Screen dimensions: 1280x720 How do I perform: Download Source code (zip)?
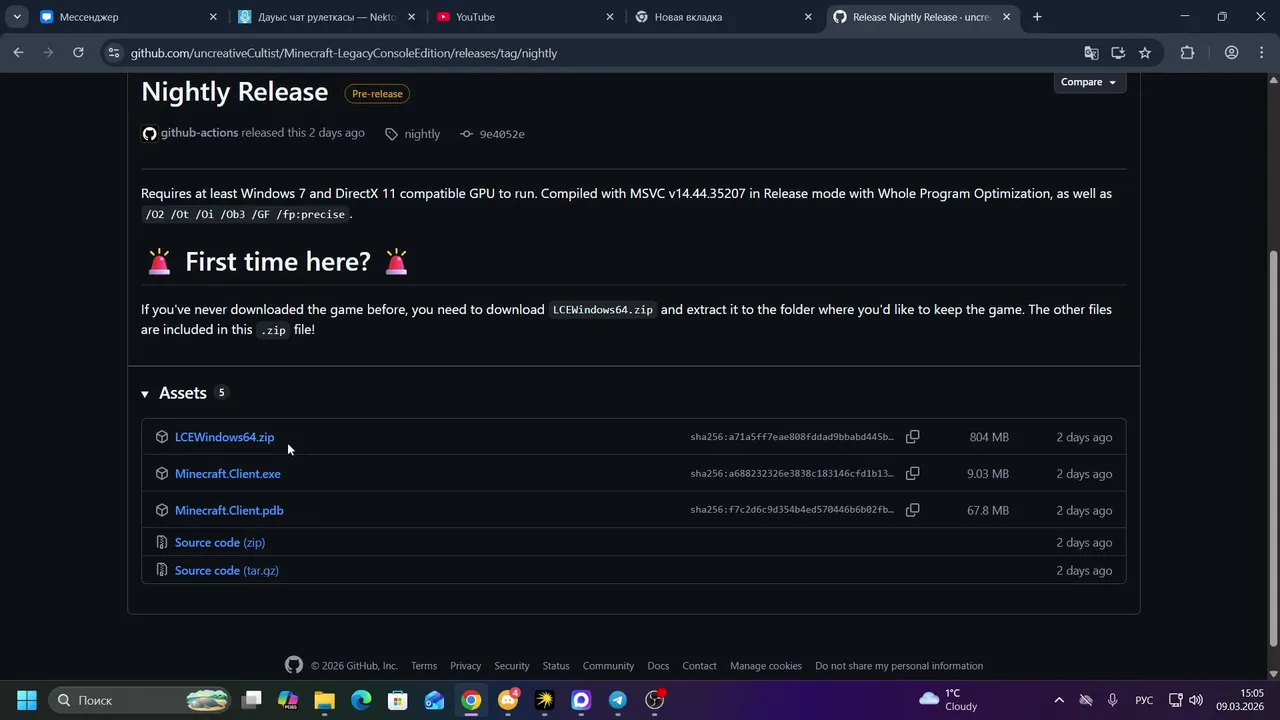(220, 542)
